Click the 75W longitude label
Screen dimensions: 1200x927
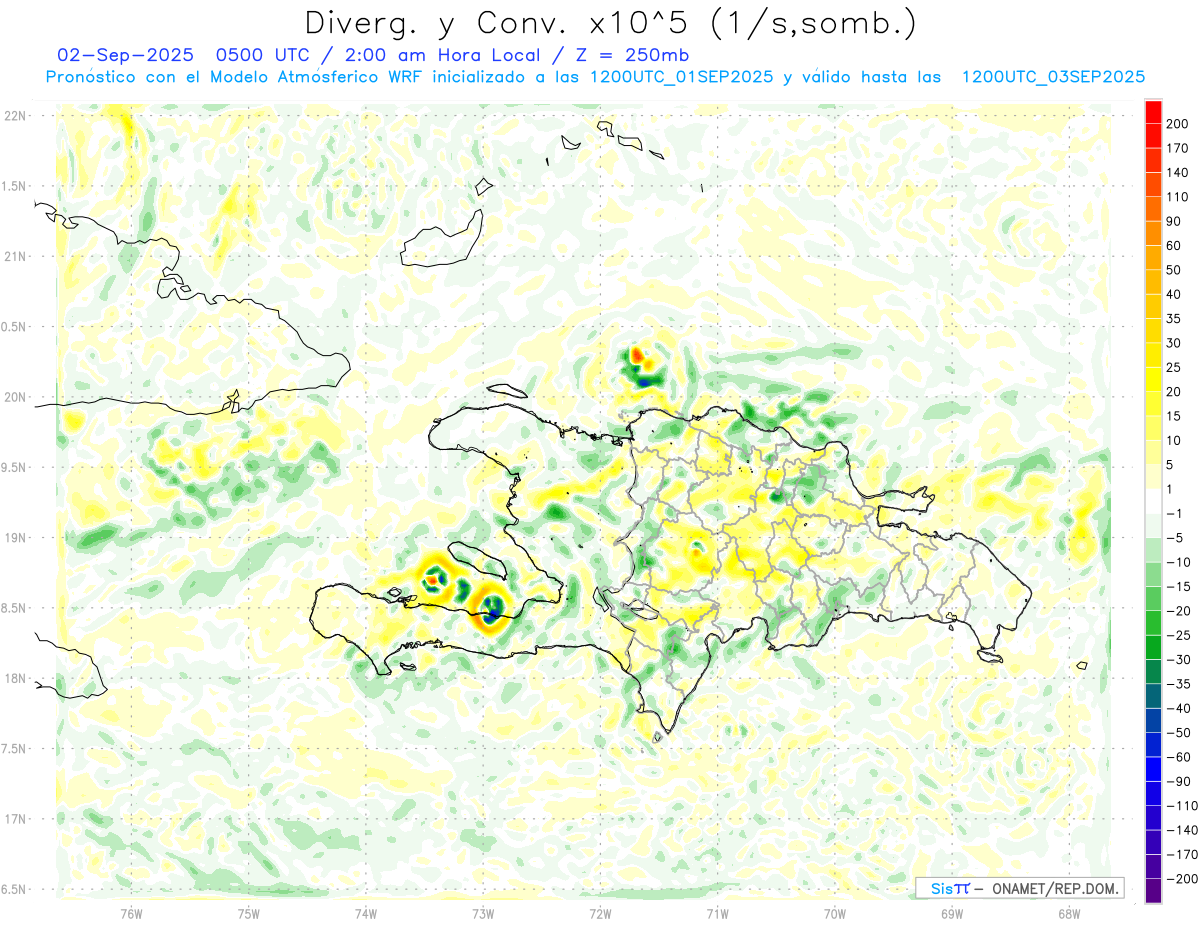[249, 914]
